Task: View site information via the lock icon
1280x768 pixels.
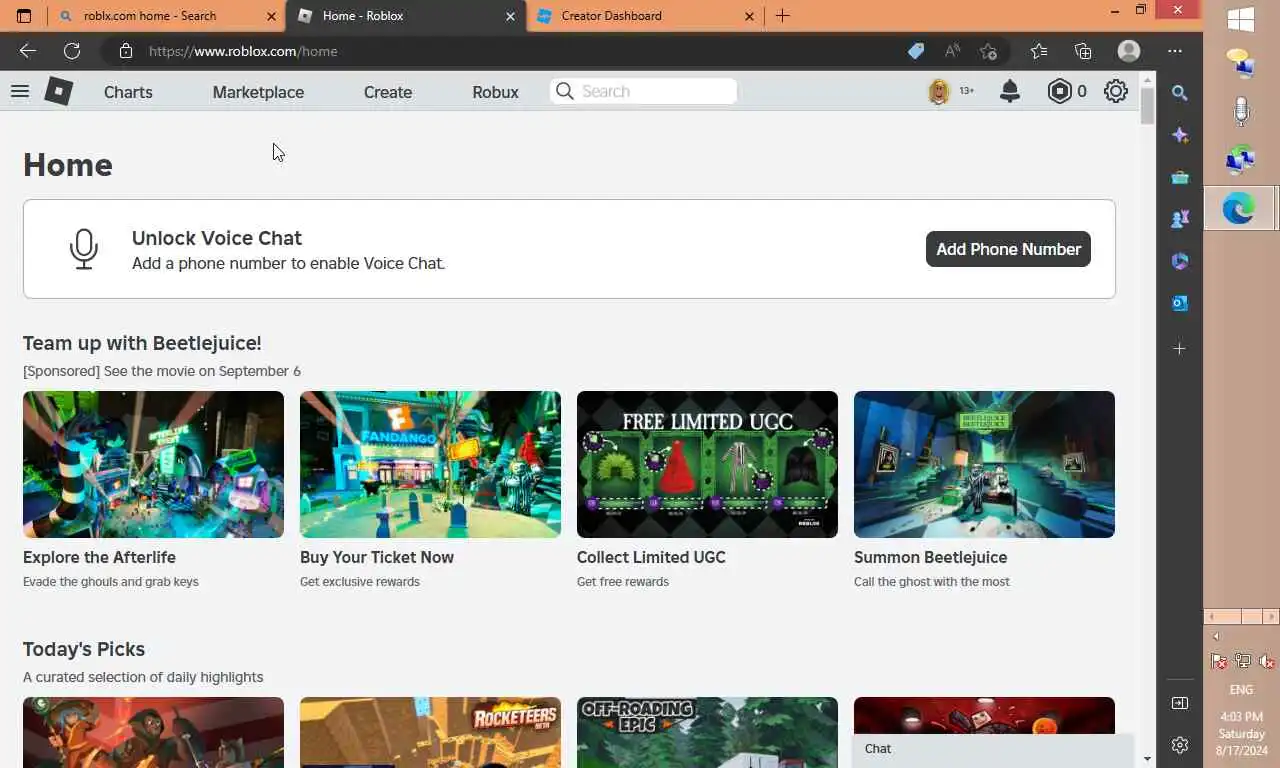Action: point(125,51)
